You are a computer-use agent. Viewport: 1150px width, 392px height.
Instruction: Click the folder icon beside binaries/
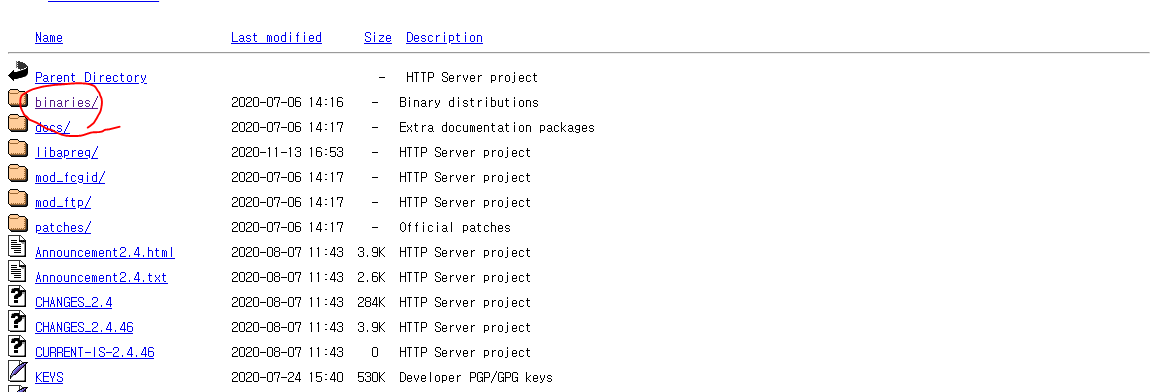pyautogui.click(x=18, y=98)
